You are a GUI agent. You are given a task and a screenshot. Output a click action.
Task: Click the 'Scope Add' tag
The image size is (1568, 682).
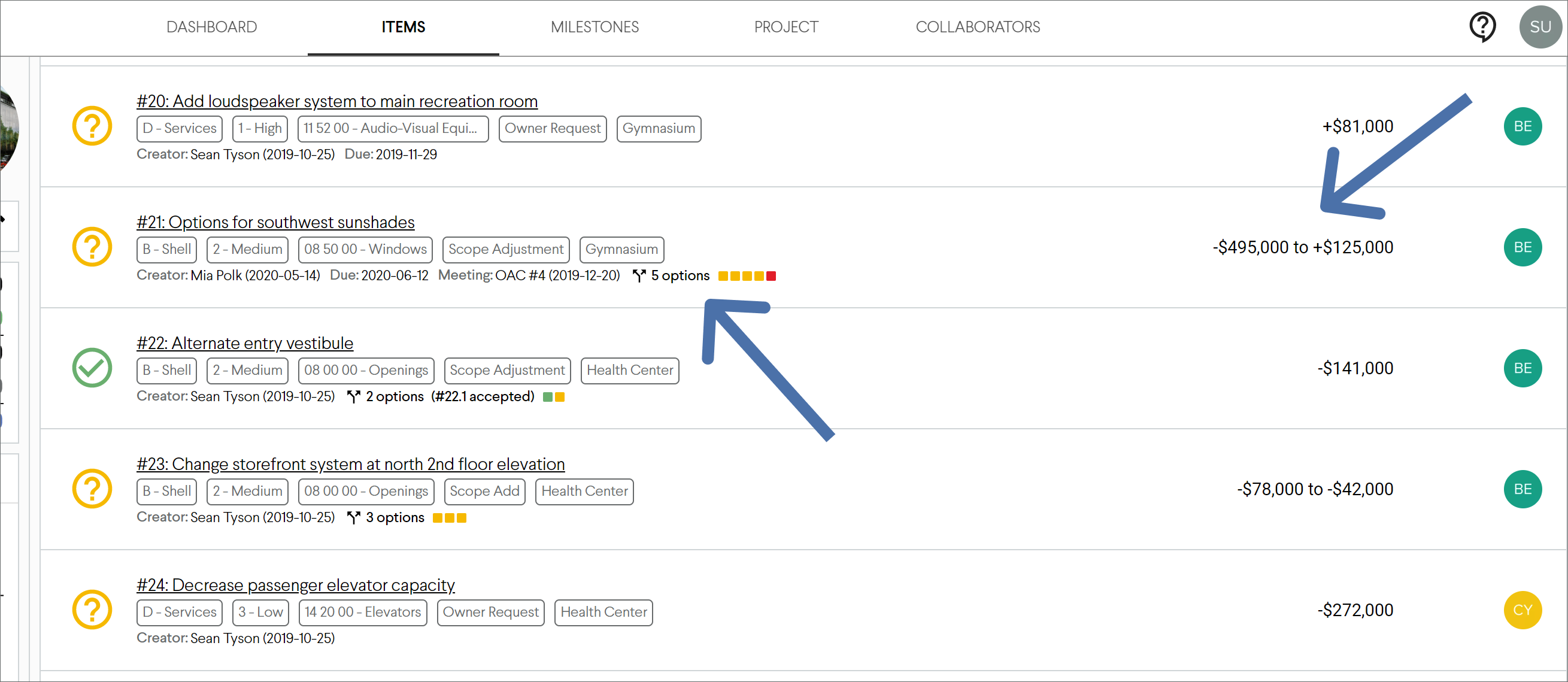pos(484,492)
